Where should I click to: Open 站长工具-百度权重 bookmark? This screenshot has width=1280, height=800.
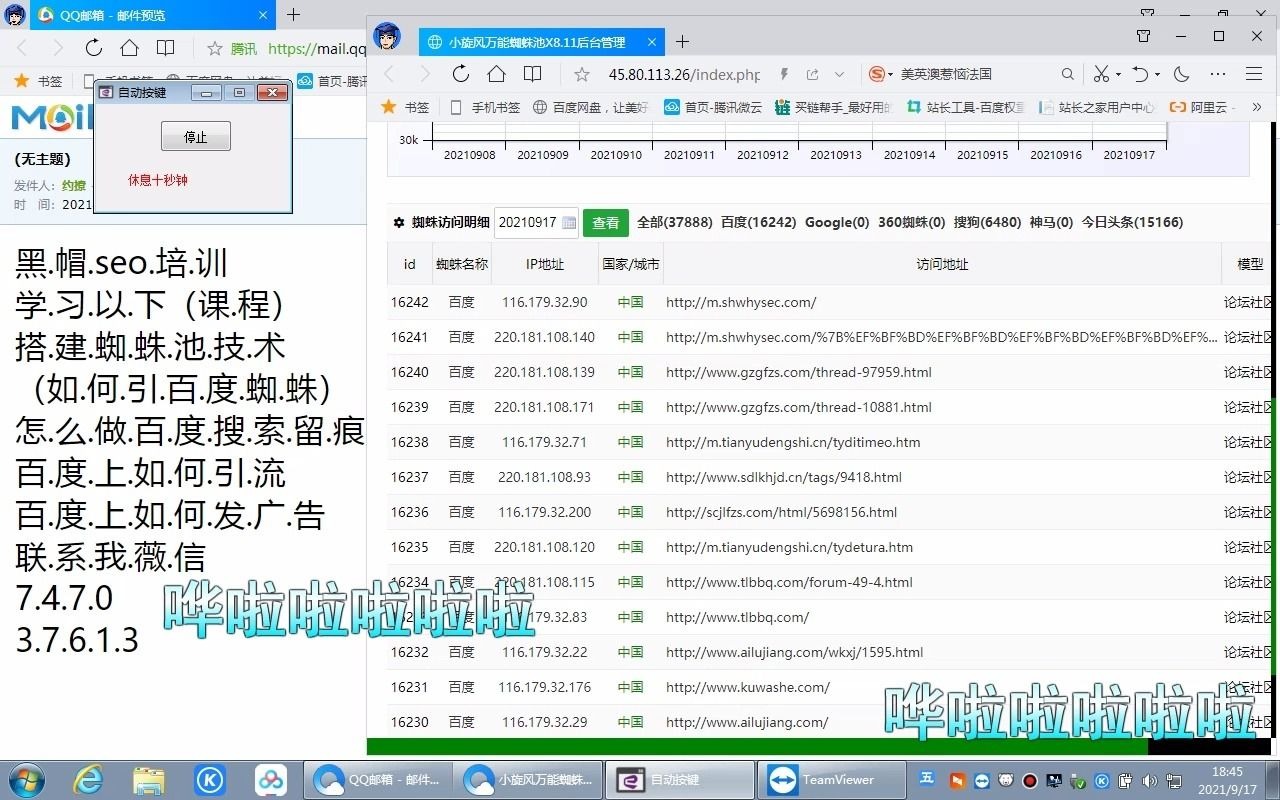[x=966, y=107]
